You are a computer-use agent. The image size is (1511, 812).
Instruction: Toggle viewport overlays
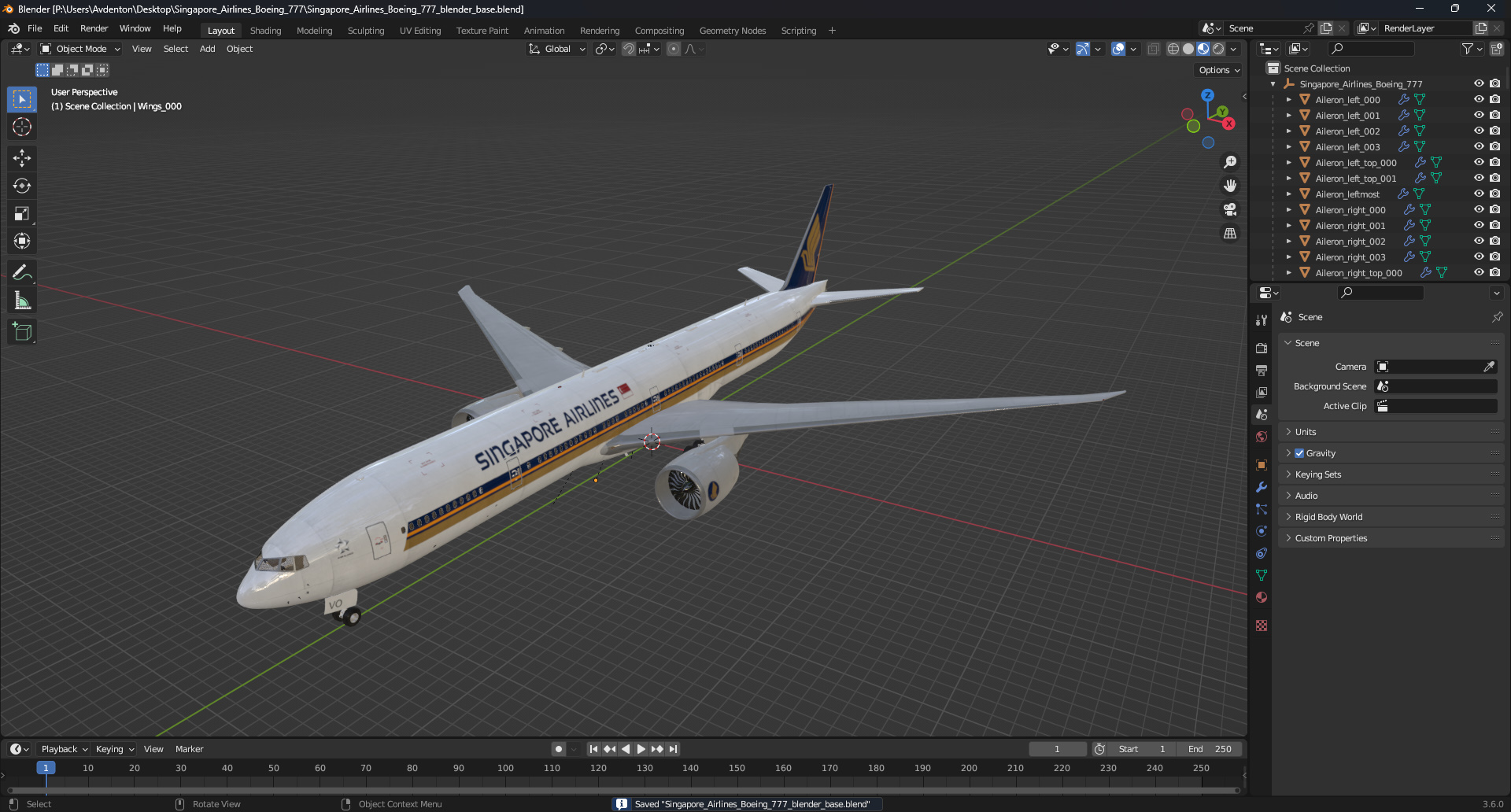[x=1118, y=49]
